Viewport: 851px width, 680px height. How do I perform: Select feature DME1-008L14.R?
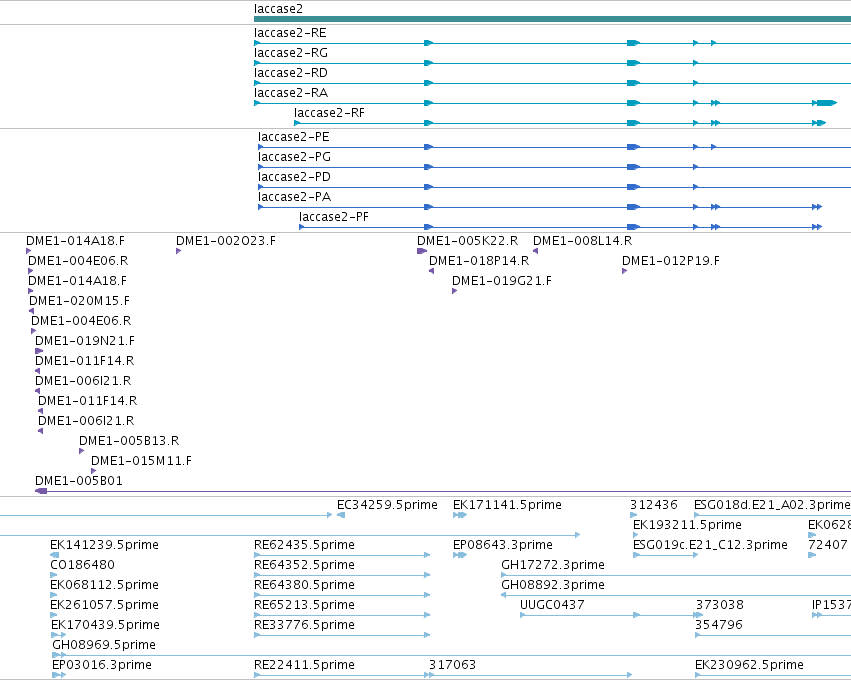point(582,241)
